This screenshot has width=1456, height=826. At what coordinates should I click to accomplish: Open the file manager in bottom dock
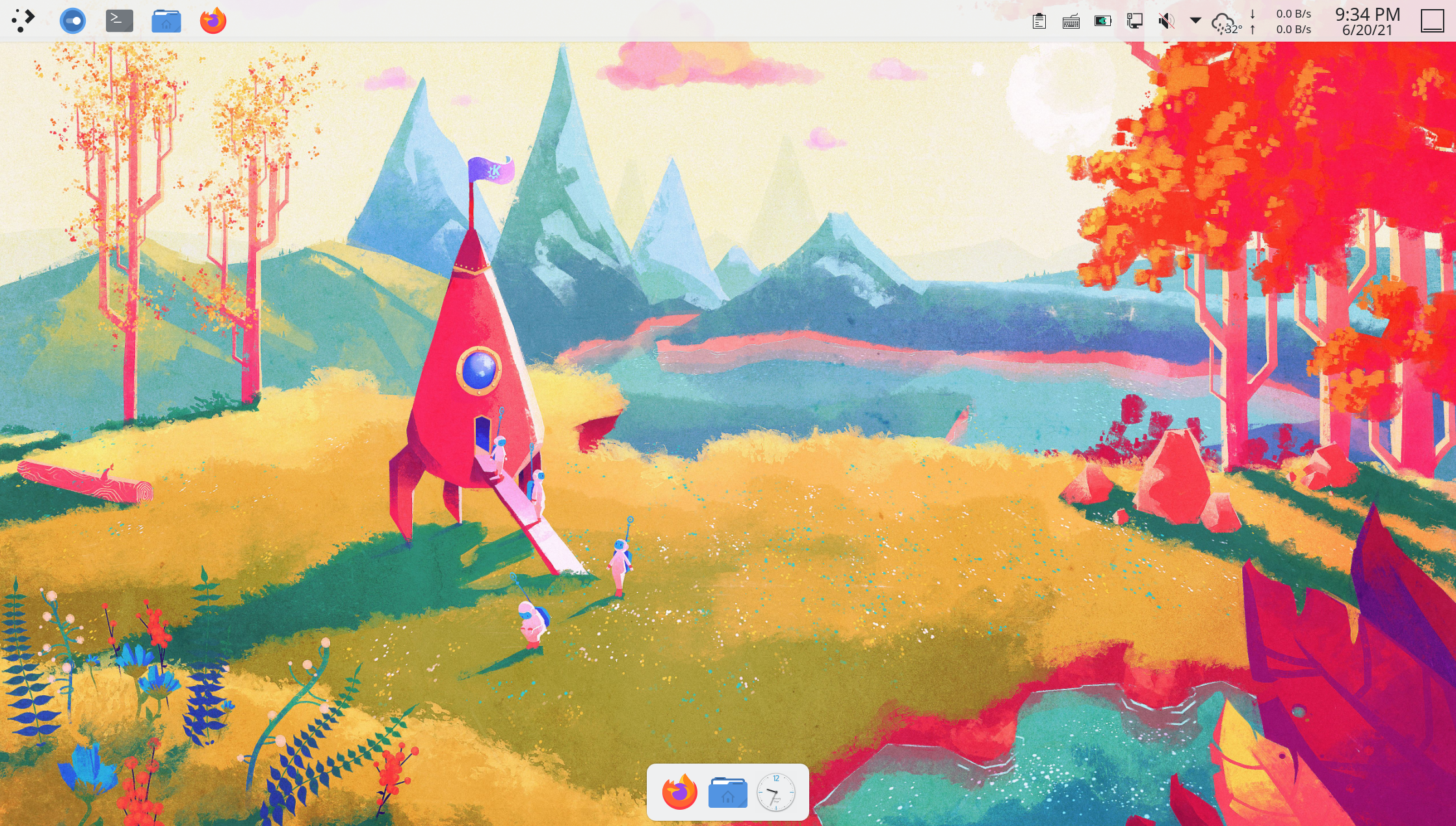pyautogui.click(x=728, y=792)
